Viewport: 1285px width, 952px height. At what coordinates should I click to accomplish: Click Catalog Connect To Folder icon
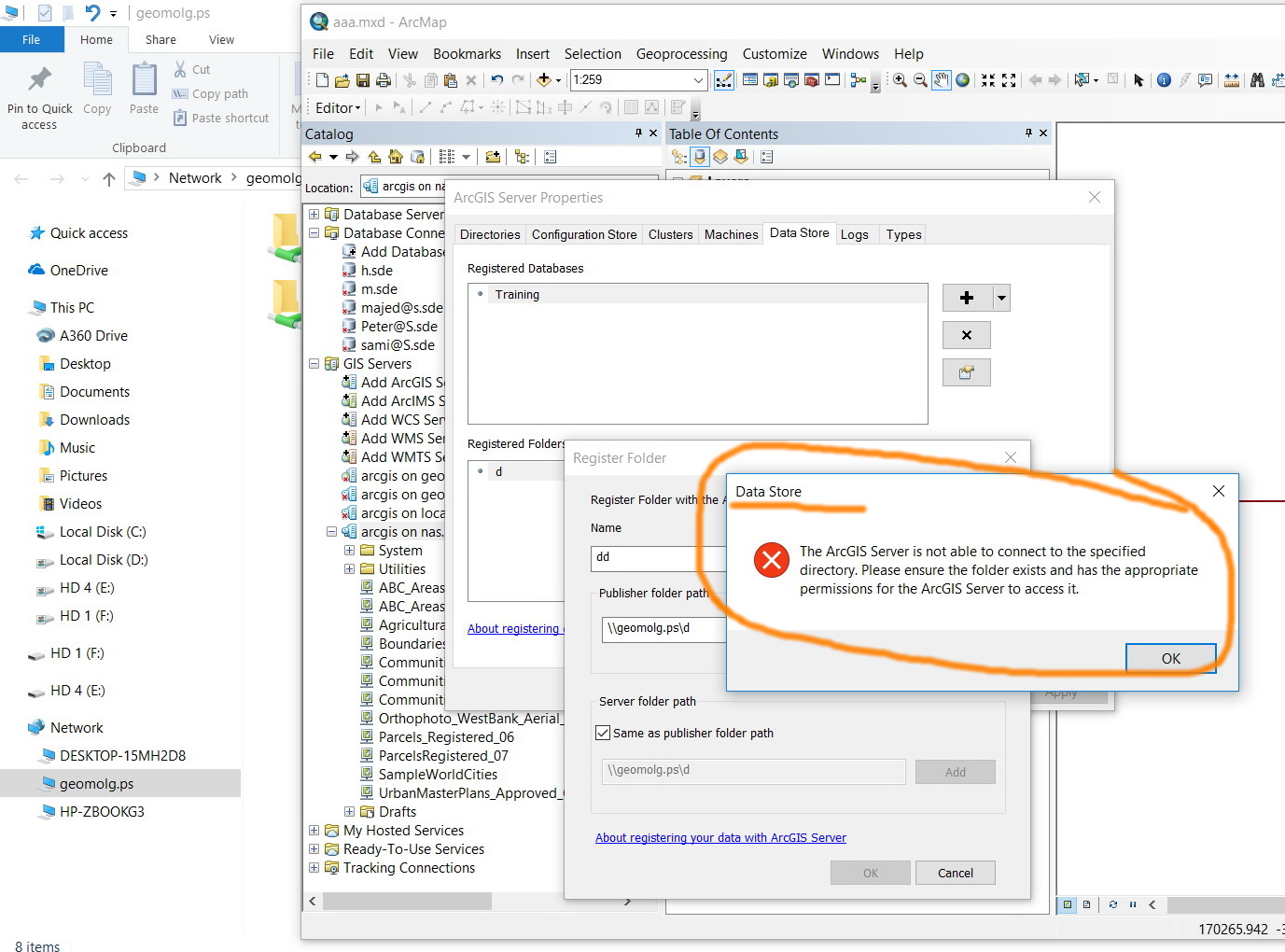tap(493, 157)
